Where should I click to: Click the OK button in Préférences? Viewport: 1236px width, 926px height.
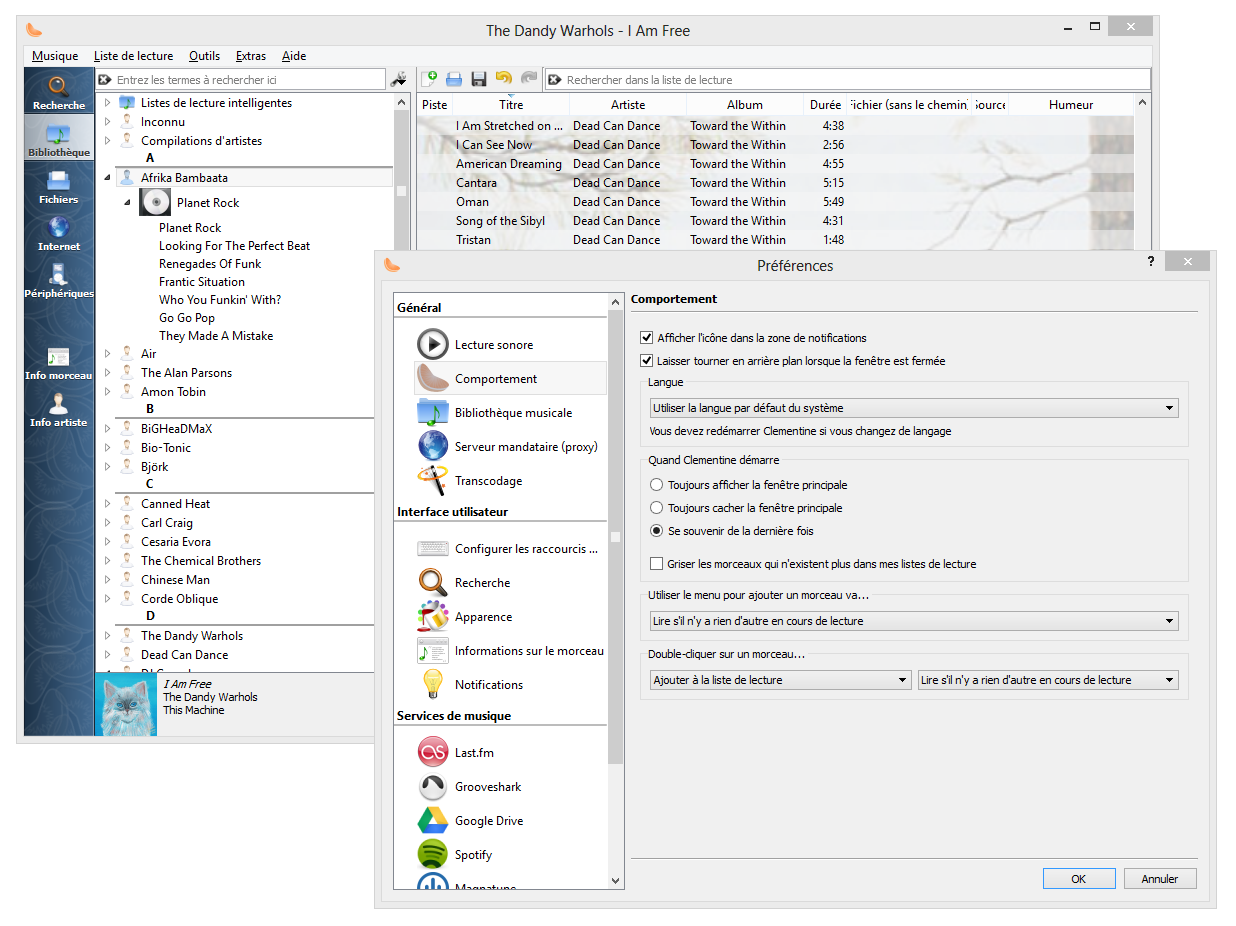click(1078, 879)
